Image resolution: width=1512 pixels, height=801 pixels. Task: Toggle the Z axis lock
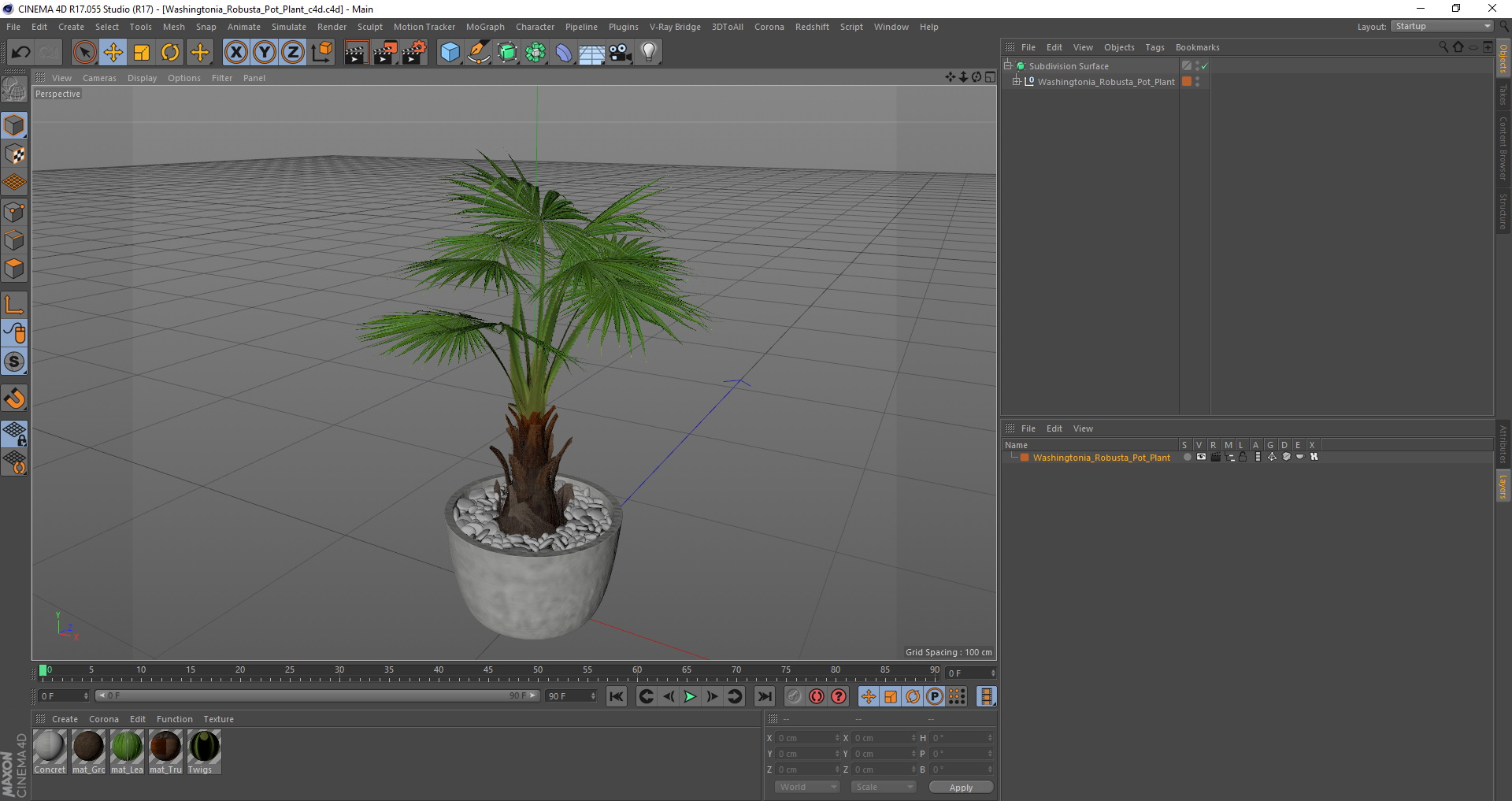point(293,53)
